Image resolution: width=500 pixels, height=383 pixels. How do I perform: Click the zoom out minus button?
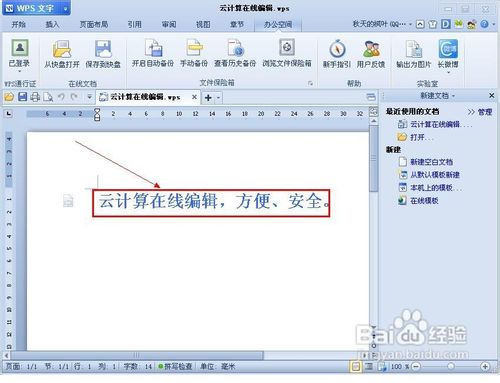tap(416, 367)
